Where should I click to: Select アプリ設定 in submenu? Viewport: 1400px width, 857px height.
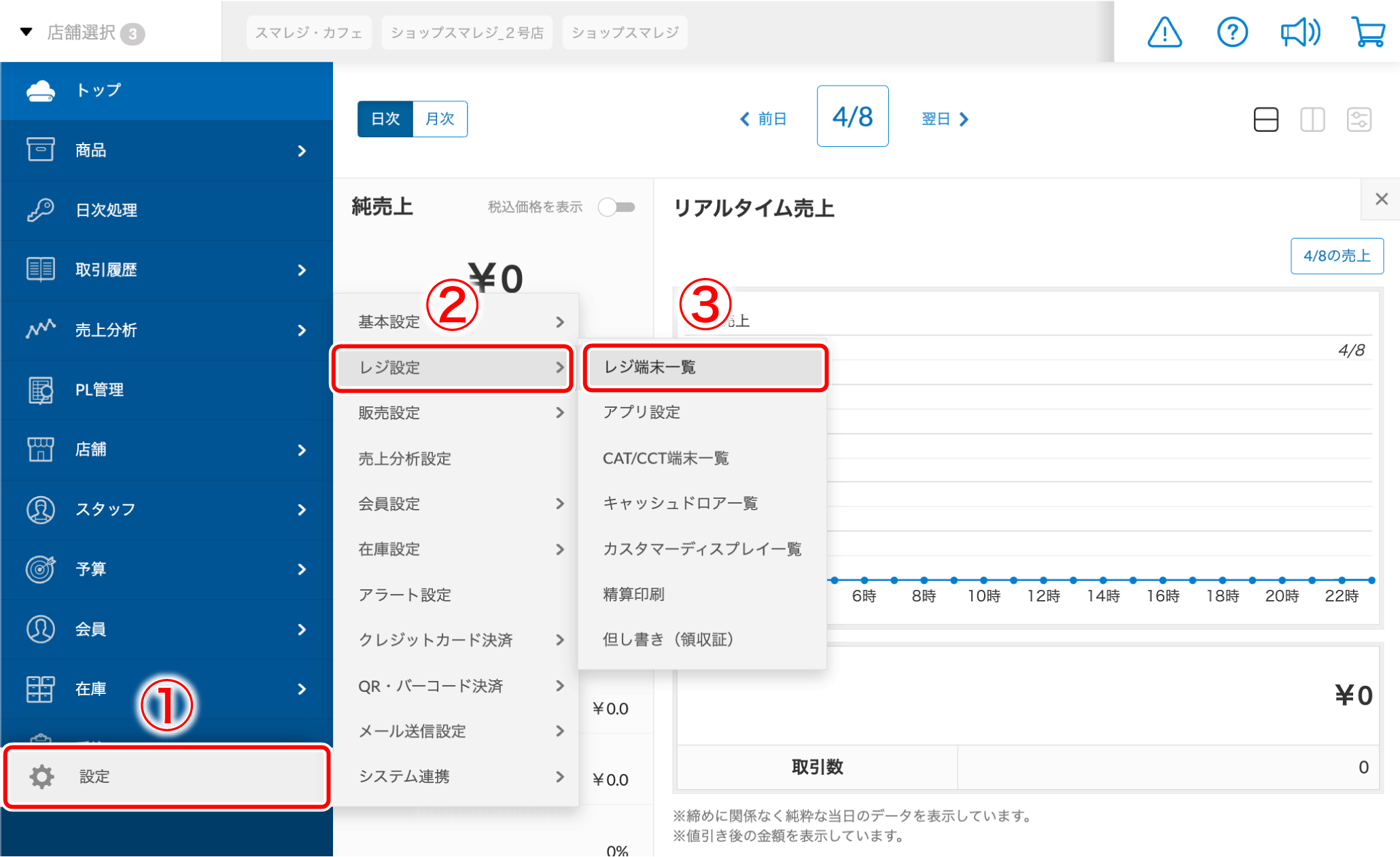tap(703, 412)
